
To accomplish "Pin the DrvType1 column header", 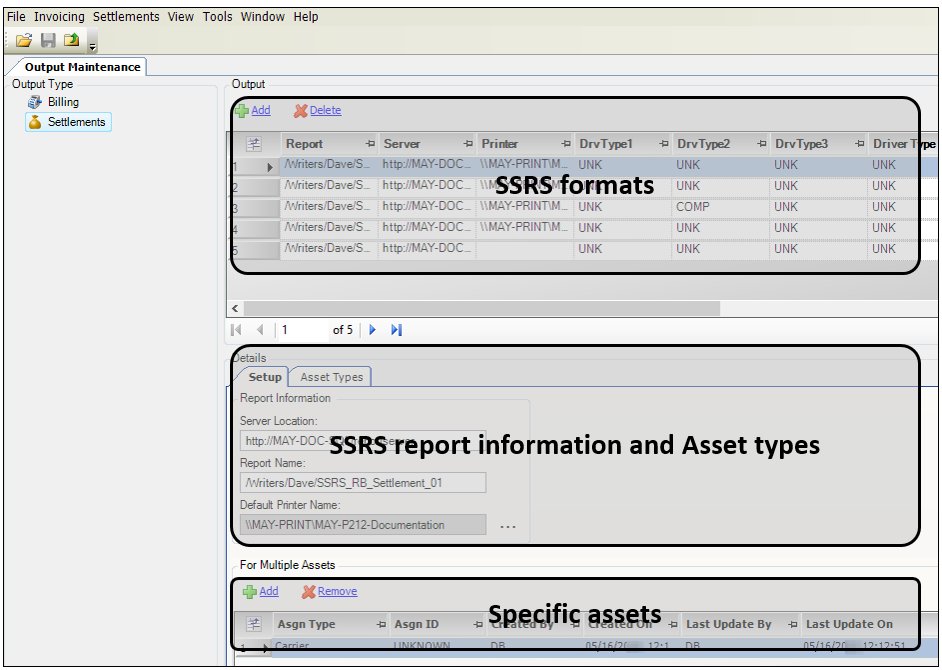I will coord(663,144).
